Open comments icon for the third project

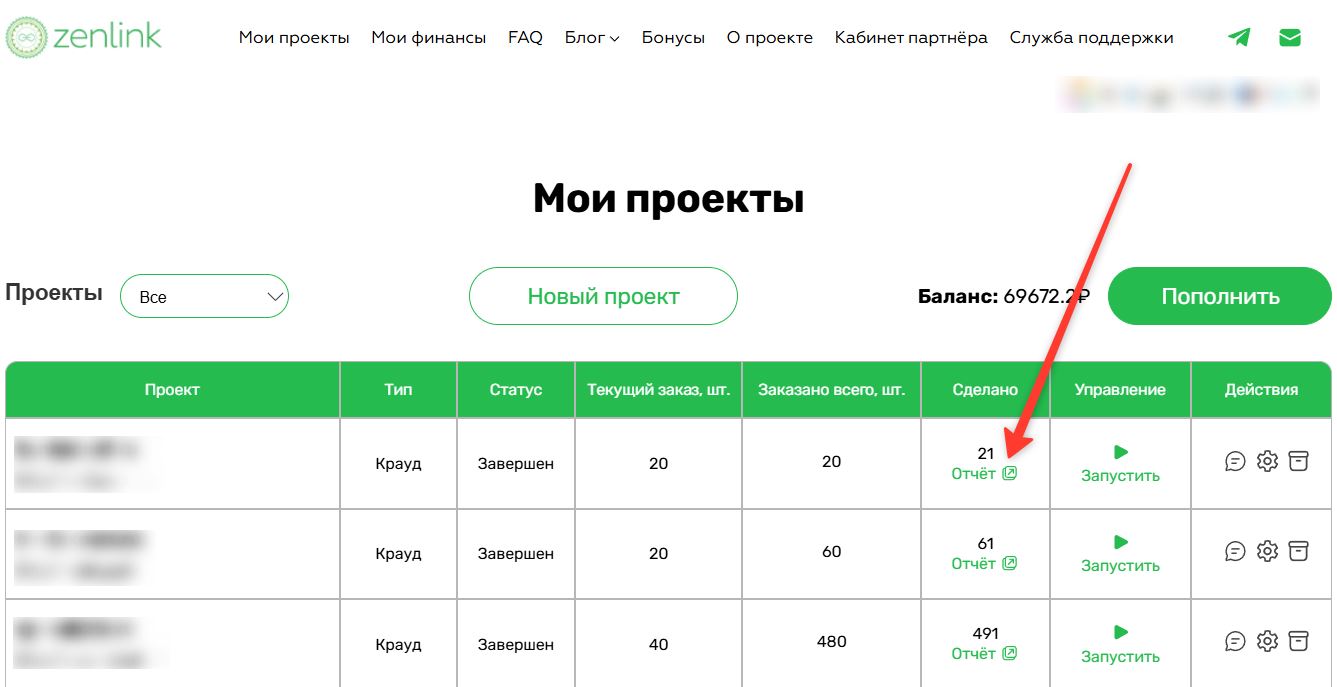point(1235,641)
